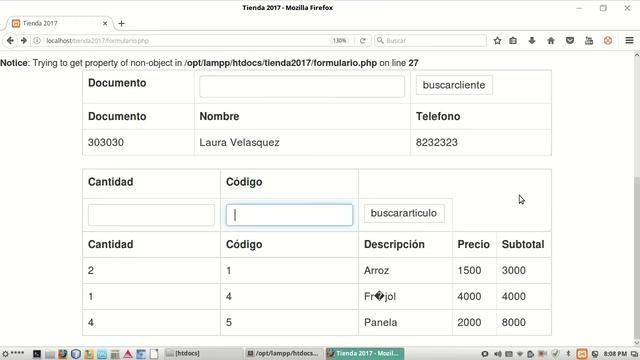Open the downloads arrow icon
The width and height of the screenshot is (640, 360).
pyautogui.click(x=532, y=40)
